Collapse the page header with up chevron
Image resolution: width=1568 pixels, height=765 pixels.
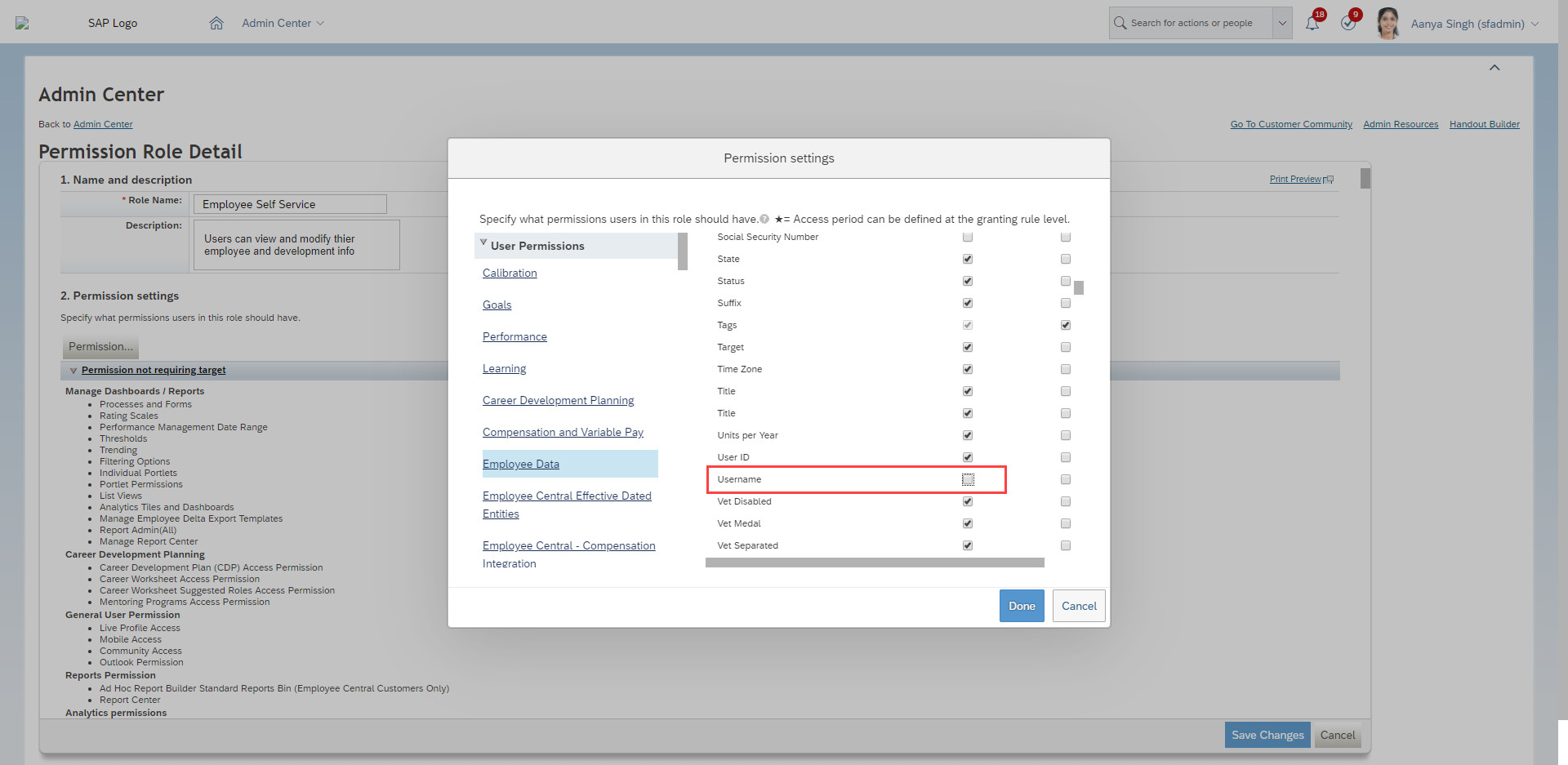tap(1494, 68)
